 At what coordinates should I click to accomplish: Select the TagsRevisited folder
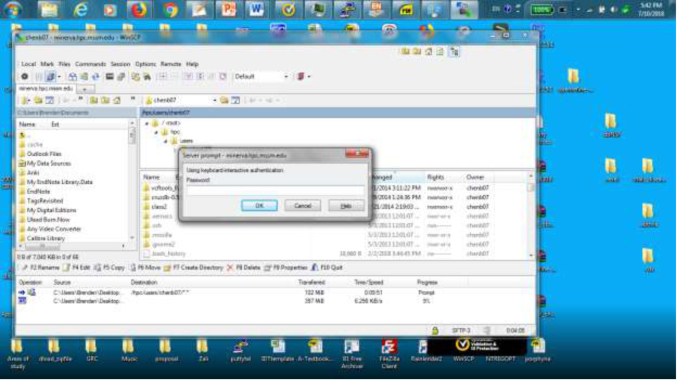(x=45, y=201)
